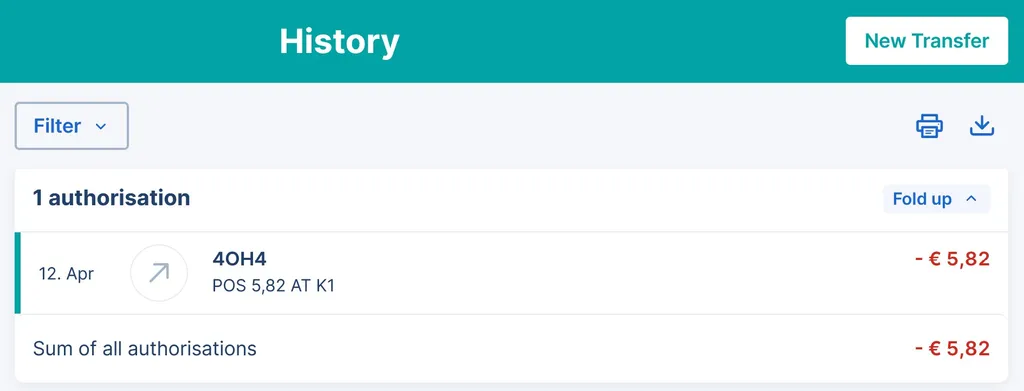Click the New Transfer button
Screen dimensions: 1024x391
click(927, 41)
